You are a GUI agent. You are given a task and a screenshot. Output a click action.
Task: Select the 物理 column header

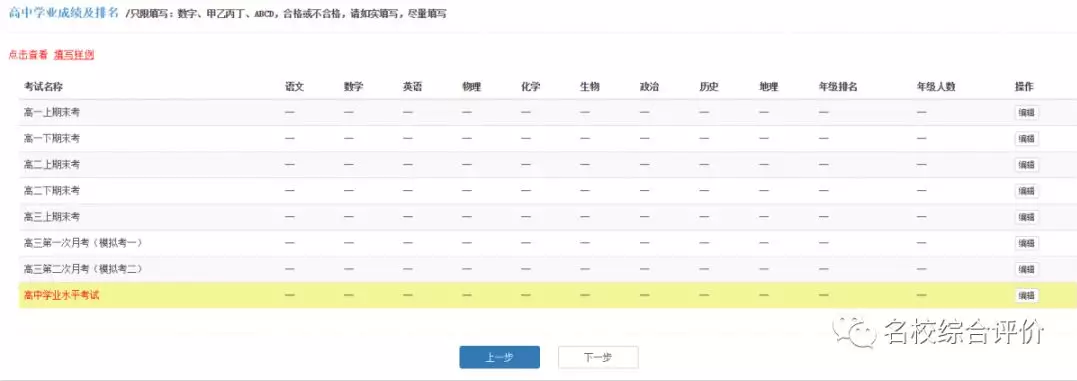click(472, 86)
